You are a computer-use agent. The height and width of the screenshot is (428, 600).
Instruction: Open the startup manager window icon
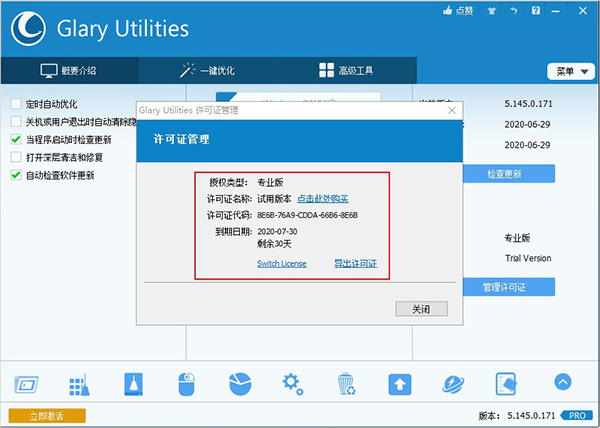pyautogui.click(x=26, y=384)
